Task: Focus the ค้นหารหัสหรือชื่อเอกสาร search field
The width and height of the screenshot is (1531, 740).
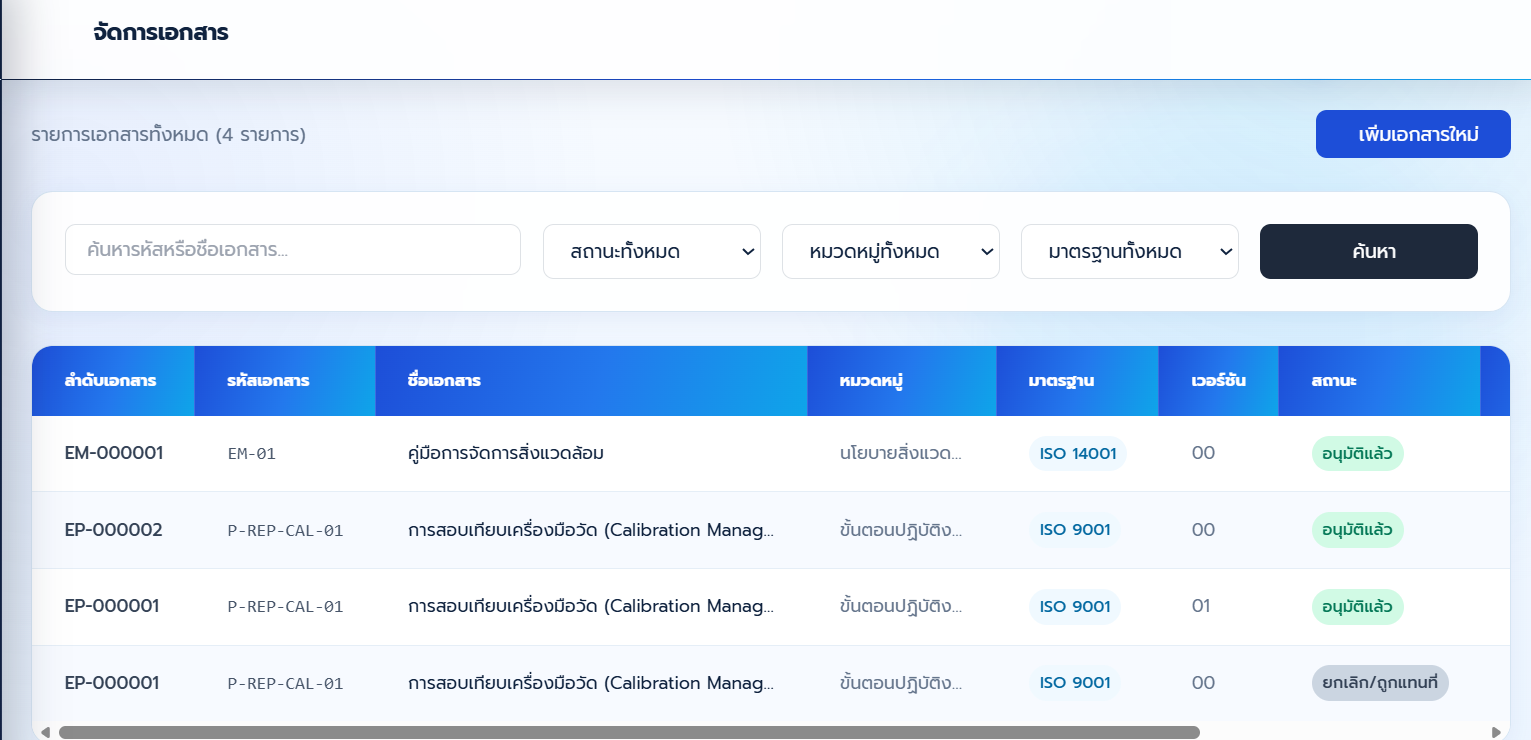Action: pos(293,250)
